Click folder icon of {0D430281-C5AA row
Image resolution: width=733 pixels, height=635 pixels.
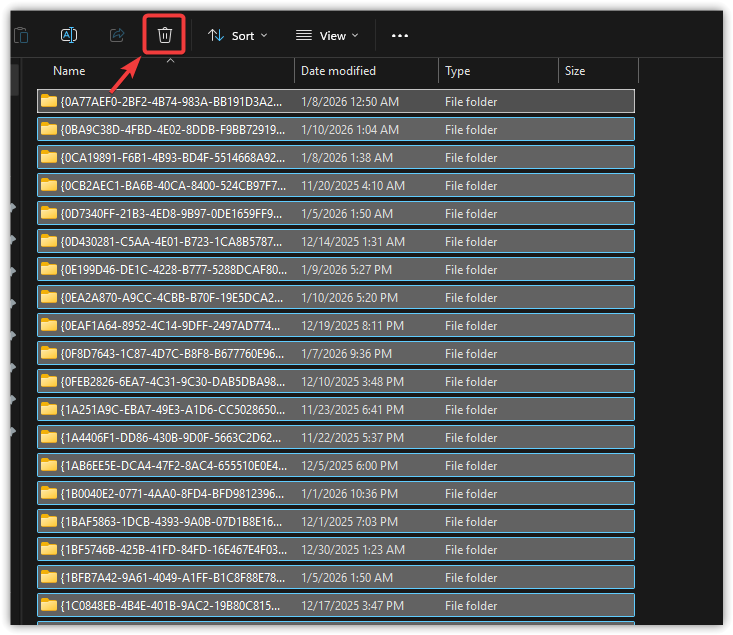point(49,241)
